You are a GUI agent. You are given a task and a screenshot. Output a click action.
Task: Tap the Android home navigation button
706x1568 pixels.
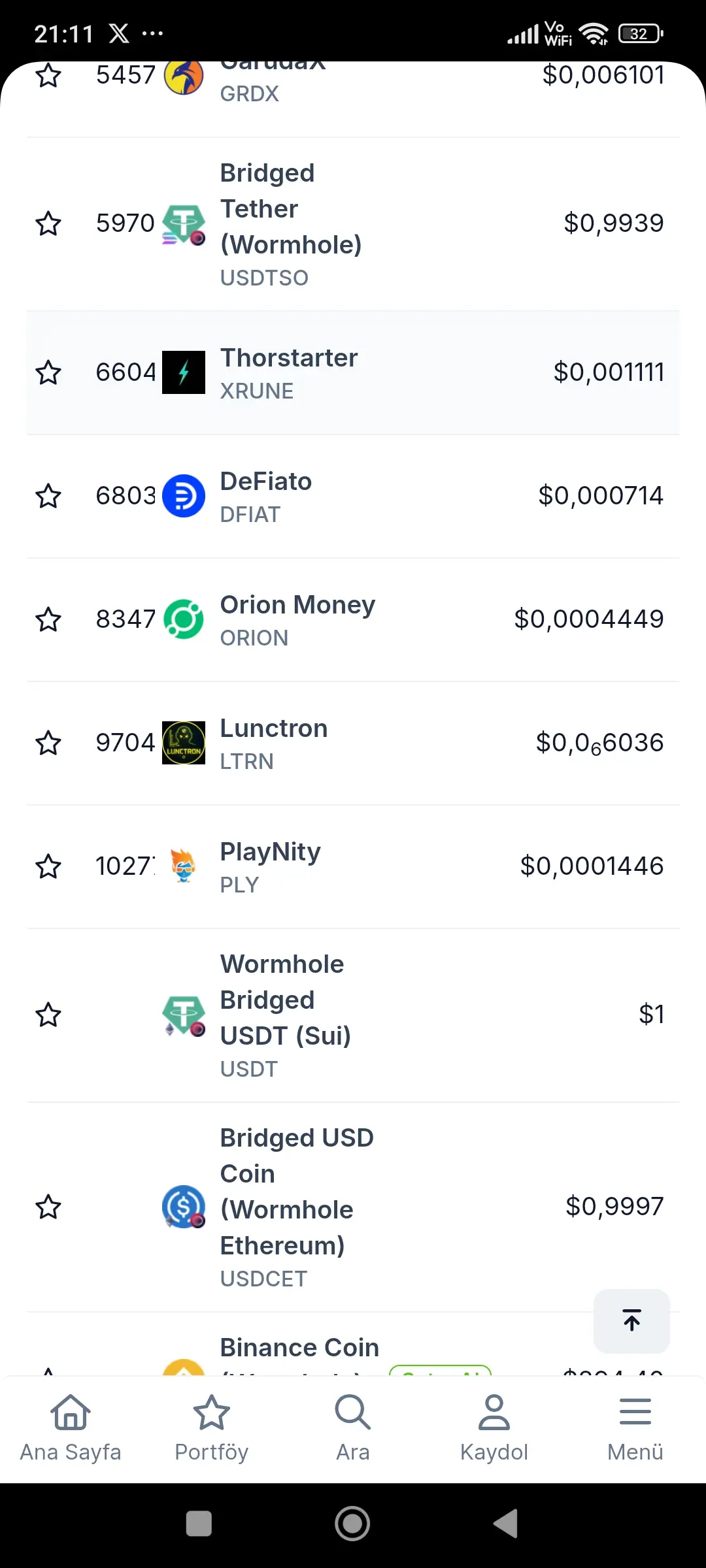(x=353, y=1524)
